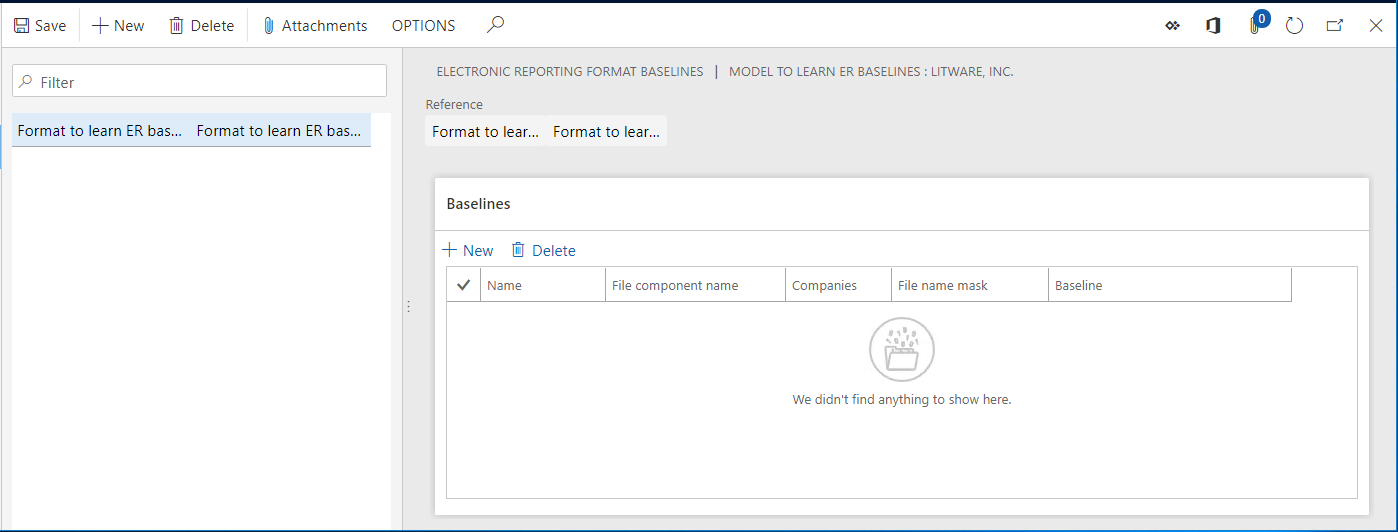Click the File component name column header
Screen dimensions: 1398x532
695,285
